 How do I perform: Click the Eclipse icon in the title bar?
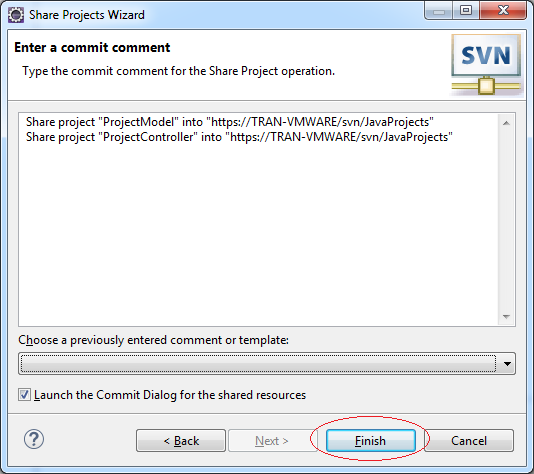16,15
